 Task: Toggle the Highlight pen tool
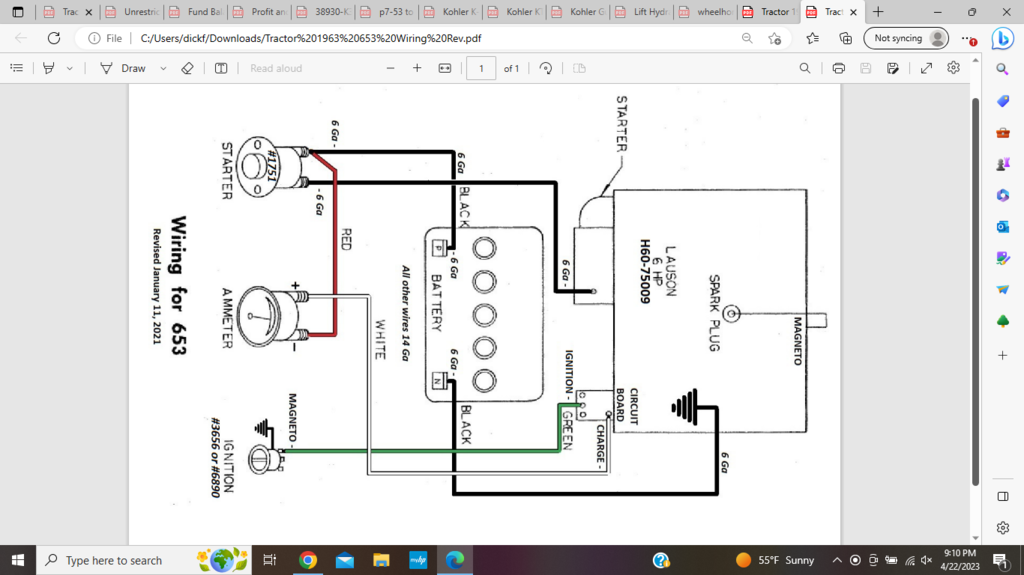click(x=48, y=68)
